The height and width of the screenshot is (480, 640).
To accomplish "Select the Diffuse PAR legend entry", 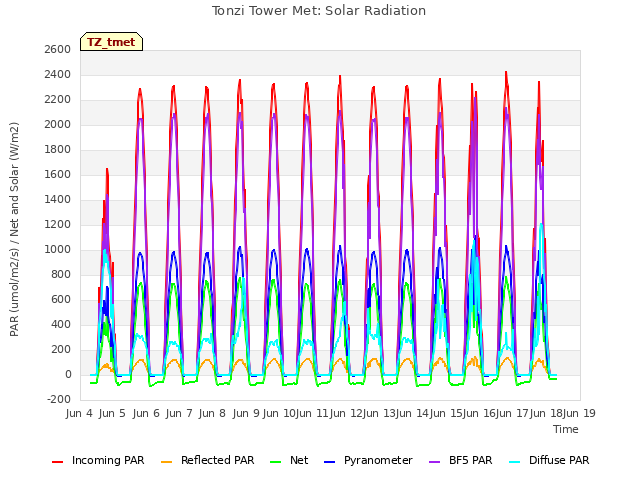I will tap(549, 460).
